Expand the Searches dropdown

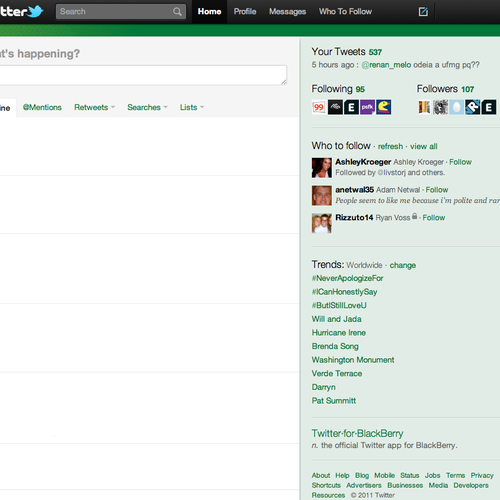click(x=147, y=107)
